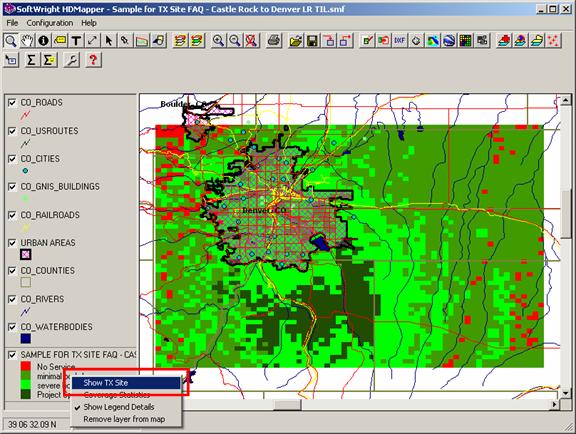Print the map with printer icon

pos(274,40)
